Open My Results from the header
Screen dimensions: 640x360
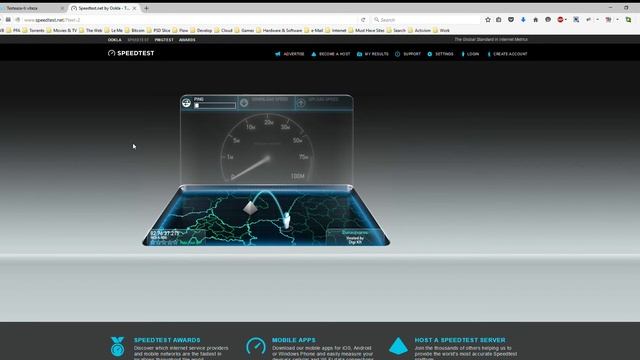point(373,54)
